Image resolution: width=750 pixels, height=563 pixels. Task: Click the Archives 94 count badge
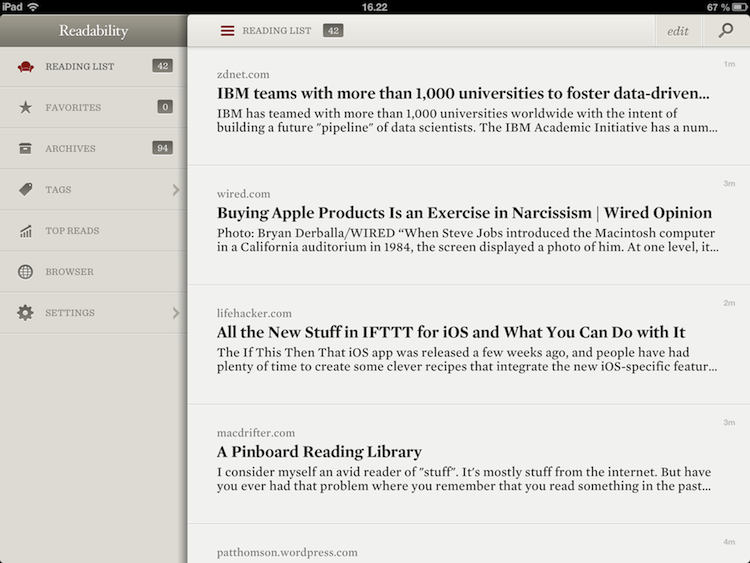point(163,148)
